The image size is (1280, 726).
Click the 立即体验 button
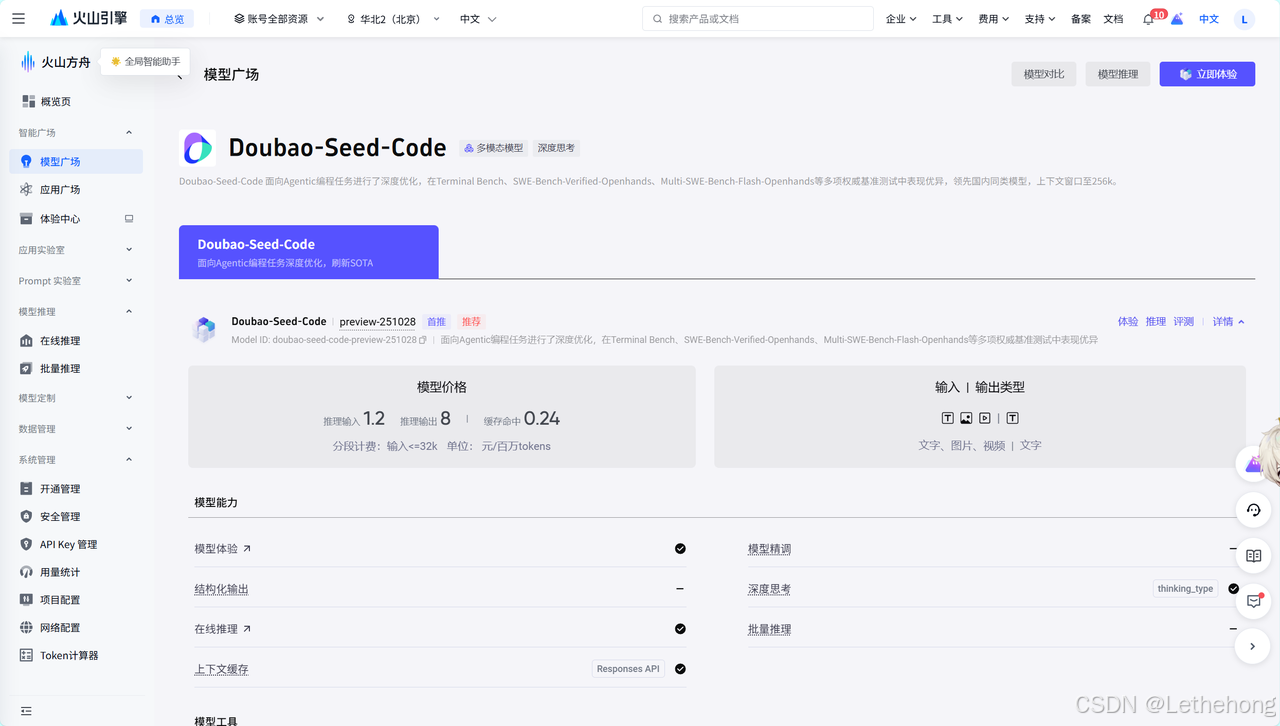pyautogui.click(x=1207, y=74)
